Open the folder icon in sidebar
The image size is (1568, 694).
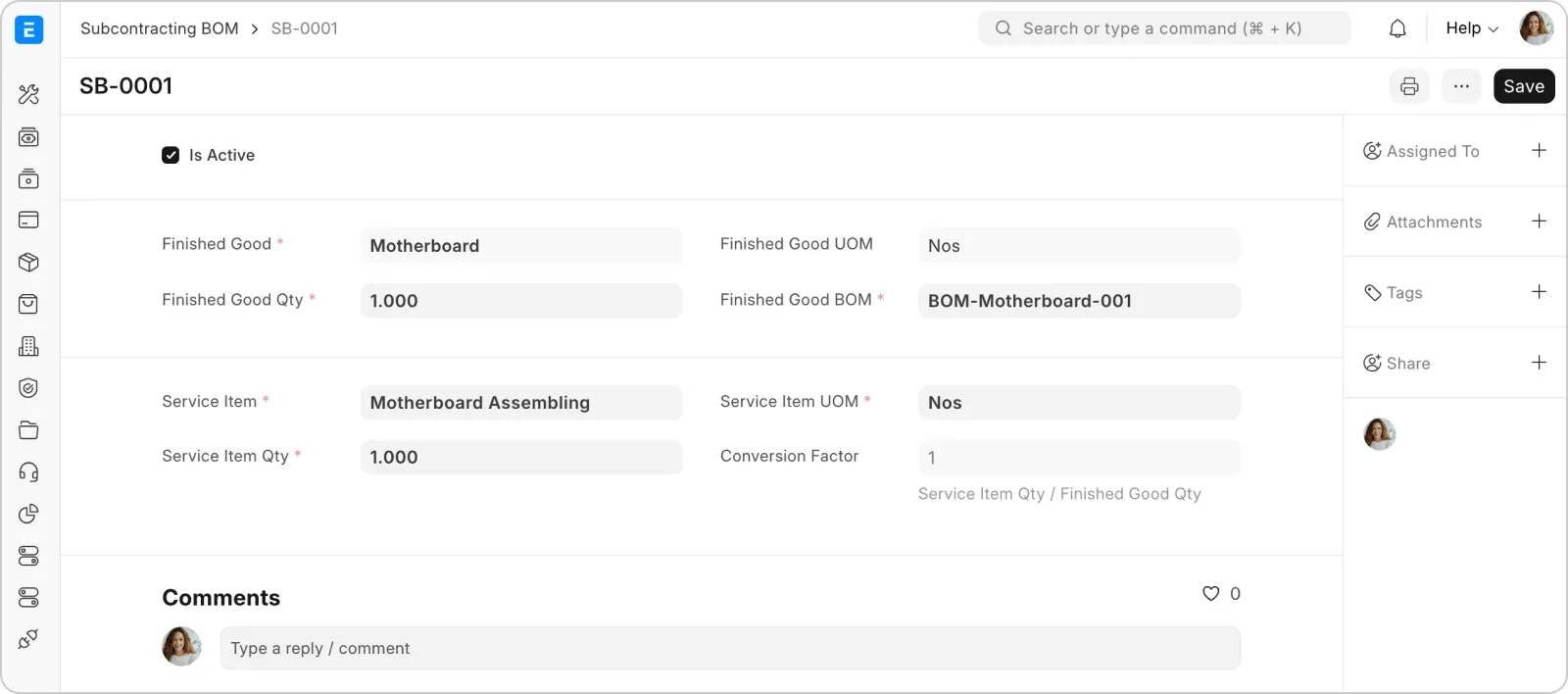[x=28, y=430]
